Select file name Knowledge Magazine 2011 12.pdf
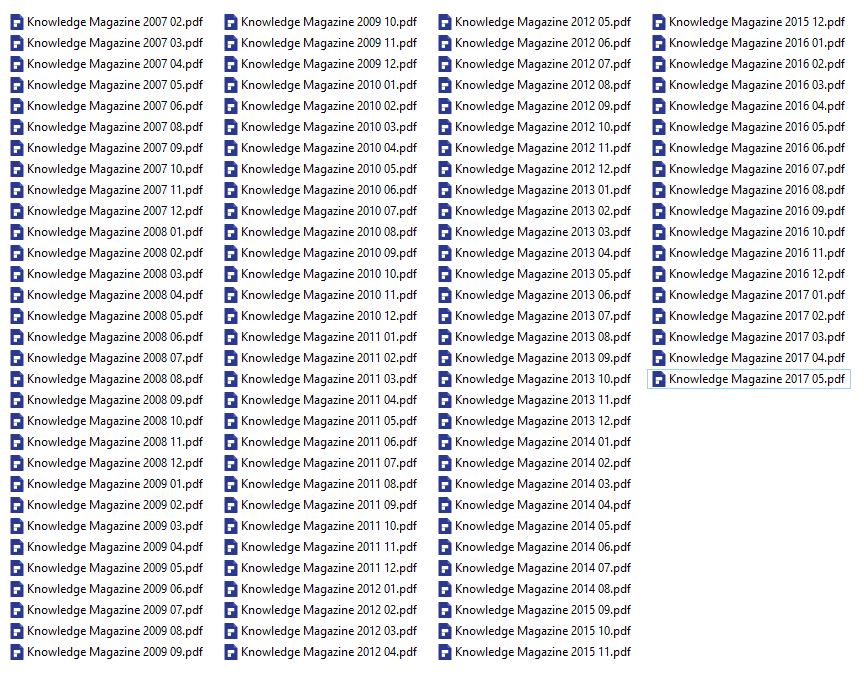864x678 pixels. pos(328,568)
